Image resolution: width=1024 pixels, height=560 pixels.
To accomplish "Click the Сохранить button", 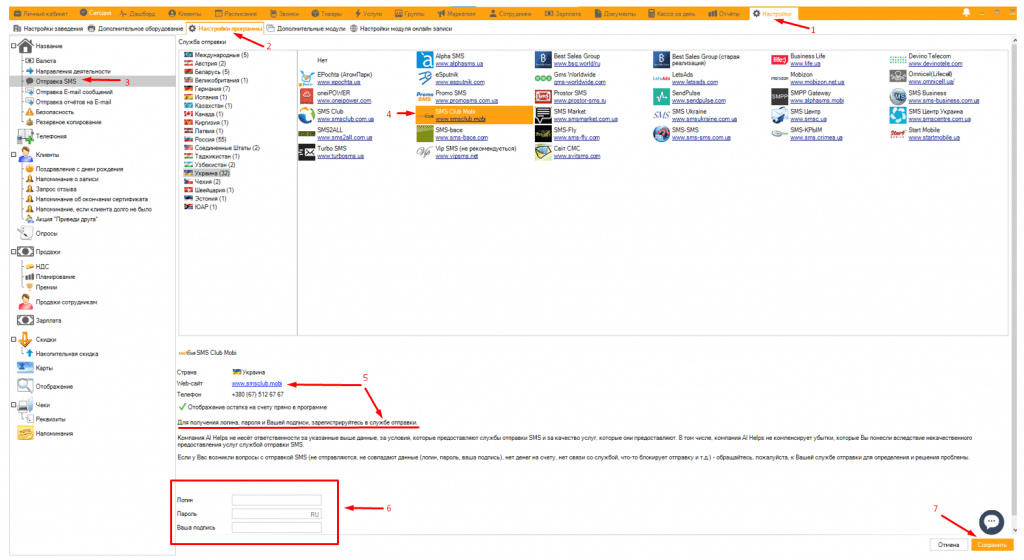I will [x=992, y=544].
